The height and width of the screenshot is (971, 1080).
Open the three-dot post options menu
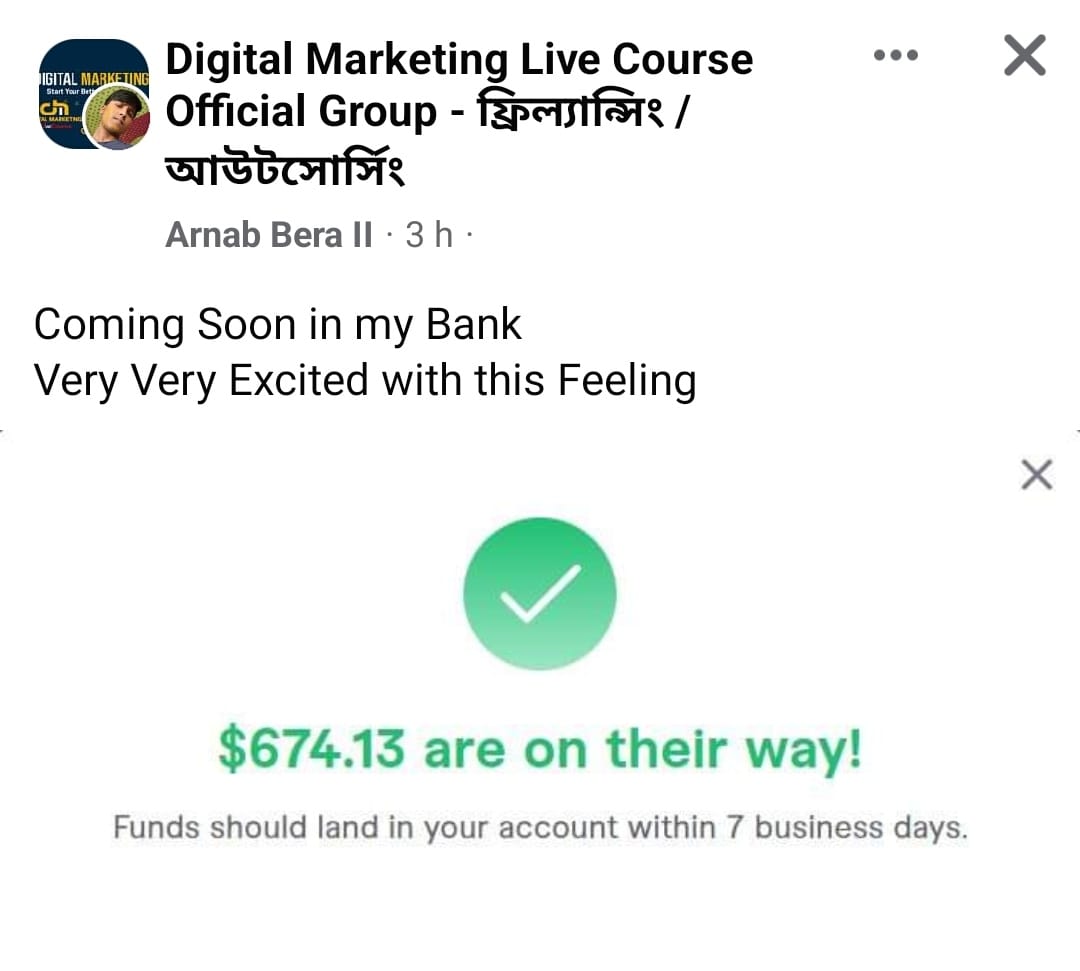click(895, 55)
